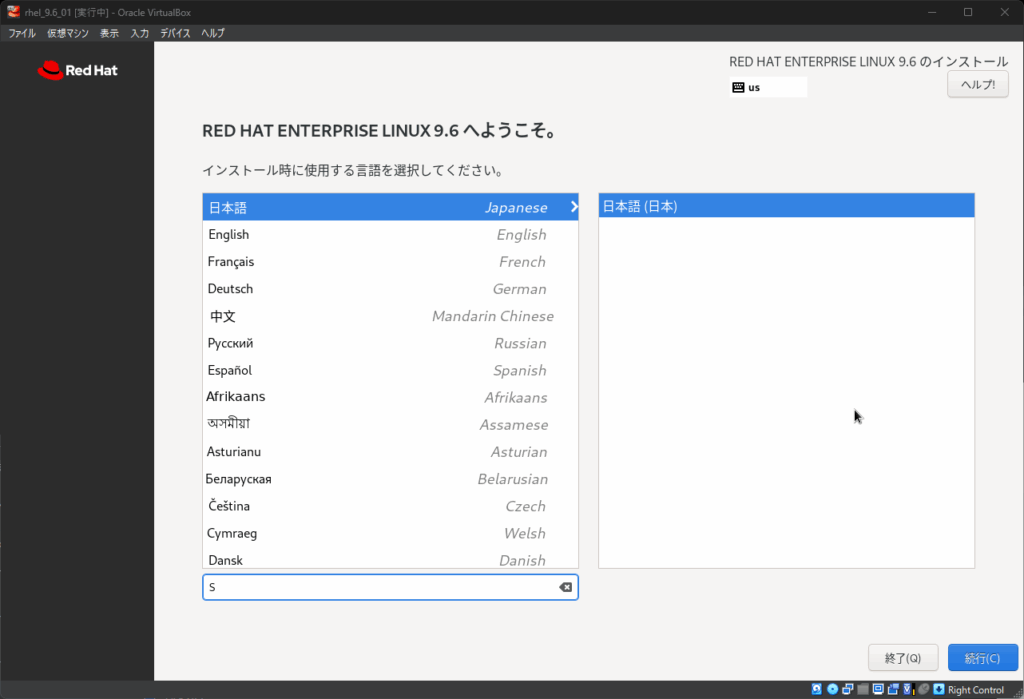Minimize the VirtualBox window
1024x699 pixels.
pyautogui.click(x=932, y=12)
